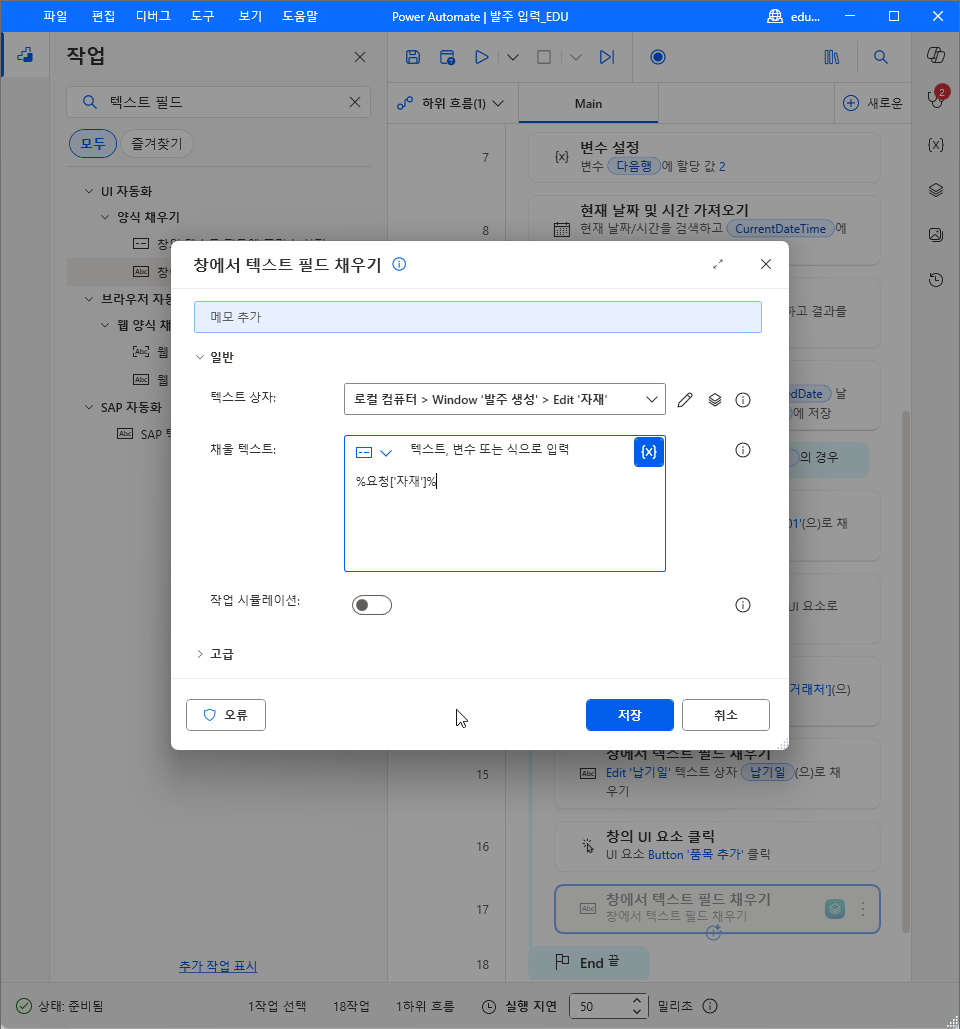The image size is (960, 1029).
Task: Close the actions pane with X
Action: point(360,57)
